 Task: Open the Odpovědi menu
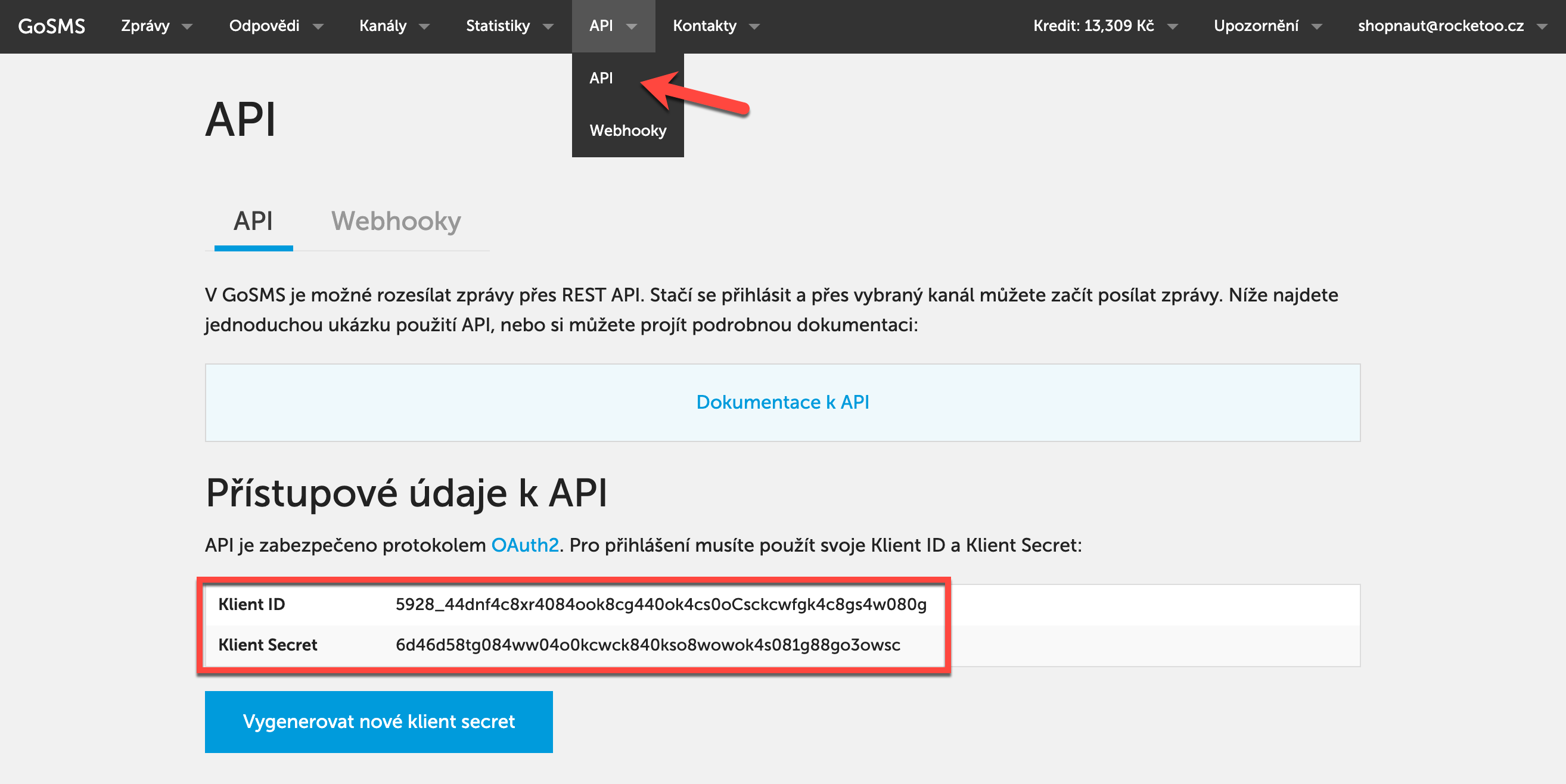(265, 26)
